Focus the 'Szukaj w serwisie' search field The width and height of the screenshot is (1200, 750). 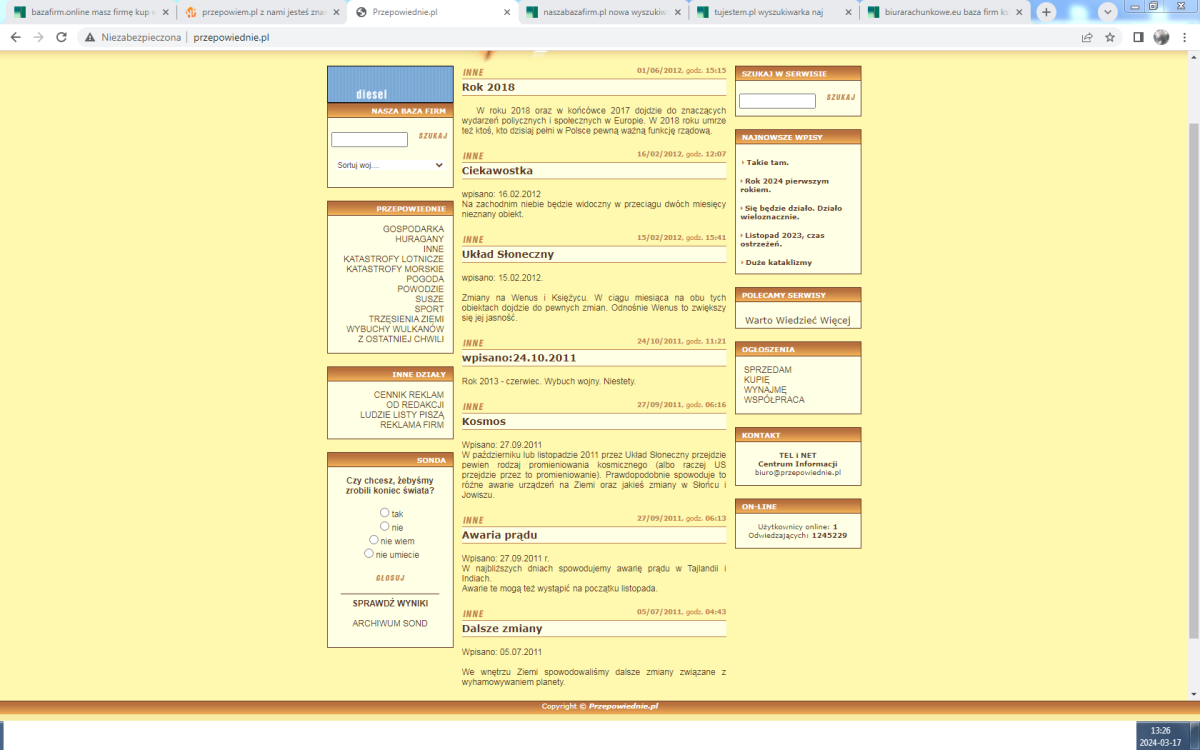(777, 101)
